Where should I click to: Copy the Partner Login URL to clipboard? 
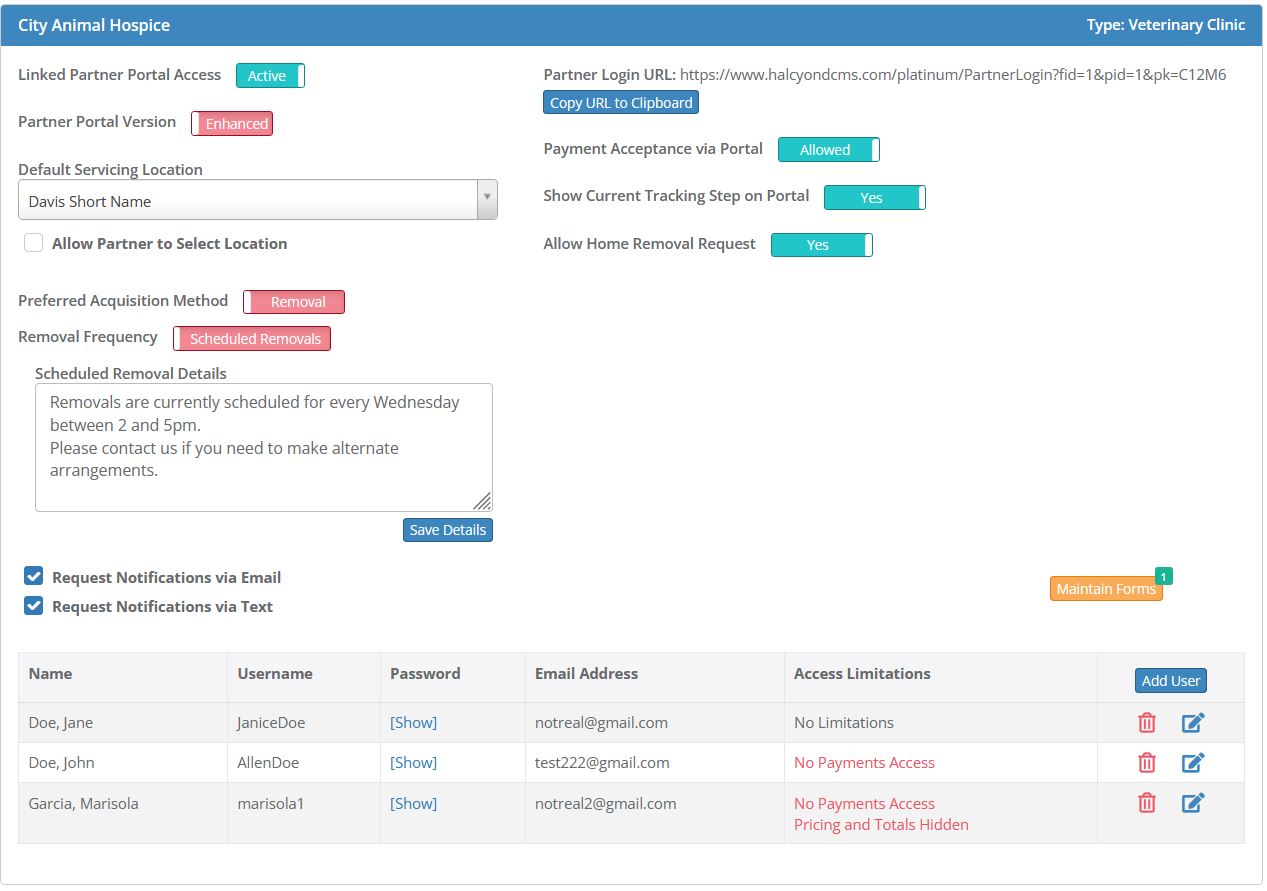click(x=620, y=102)
